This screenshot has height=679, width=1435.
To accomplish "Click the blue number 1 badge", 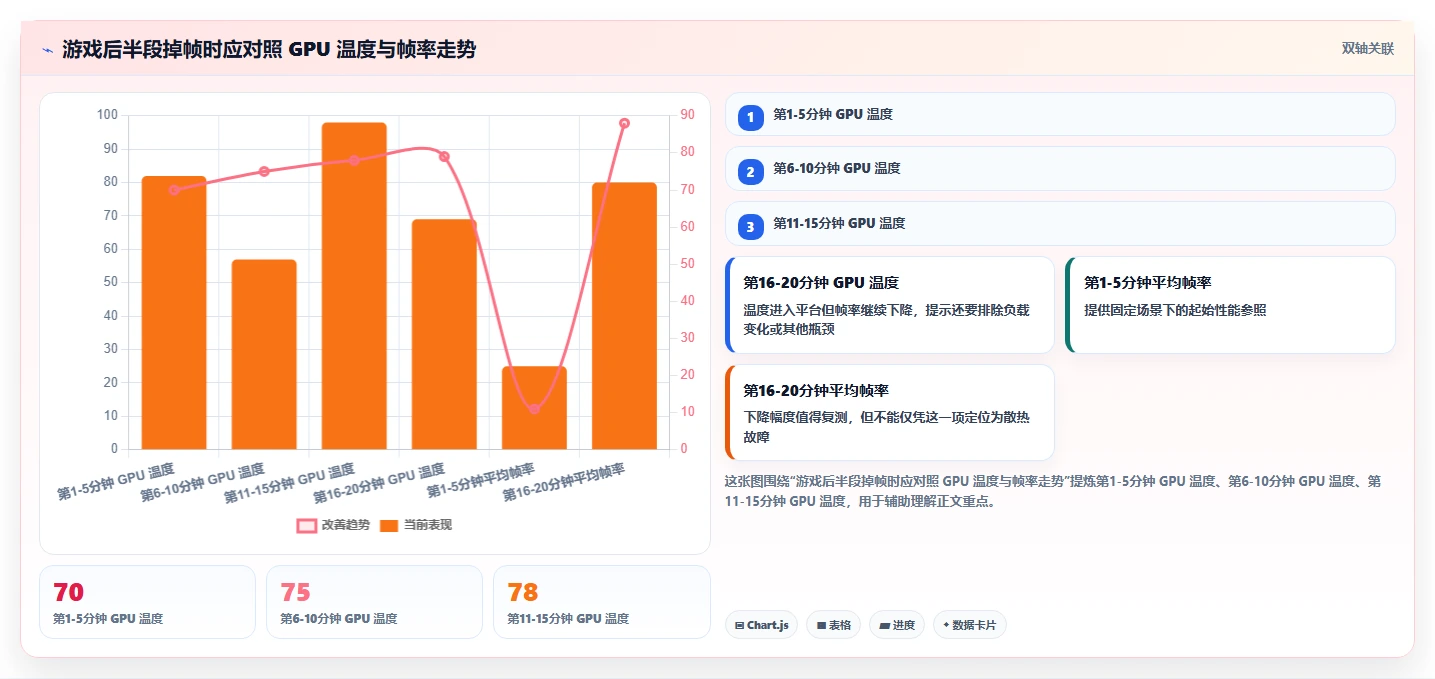I will tap(750, 117).
